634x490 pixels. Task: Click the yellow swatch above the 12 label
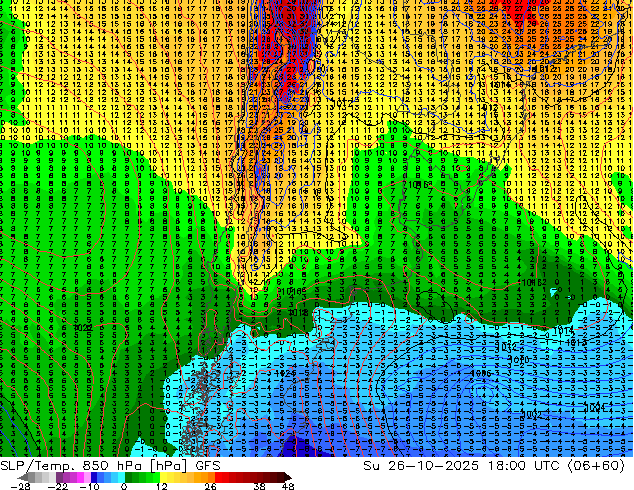pos(163,477)
